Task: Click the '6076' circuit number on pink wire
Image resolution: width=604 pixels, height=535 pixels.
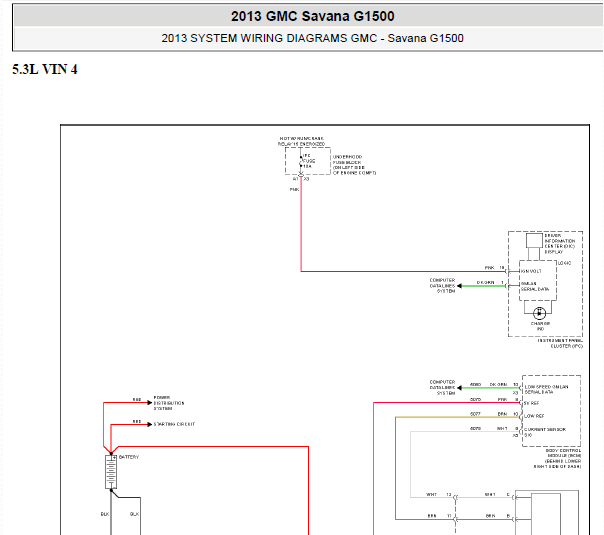Action: point(475,399)
